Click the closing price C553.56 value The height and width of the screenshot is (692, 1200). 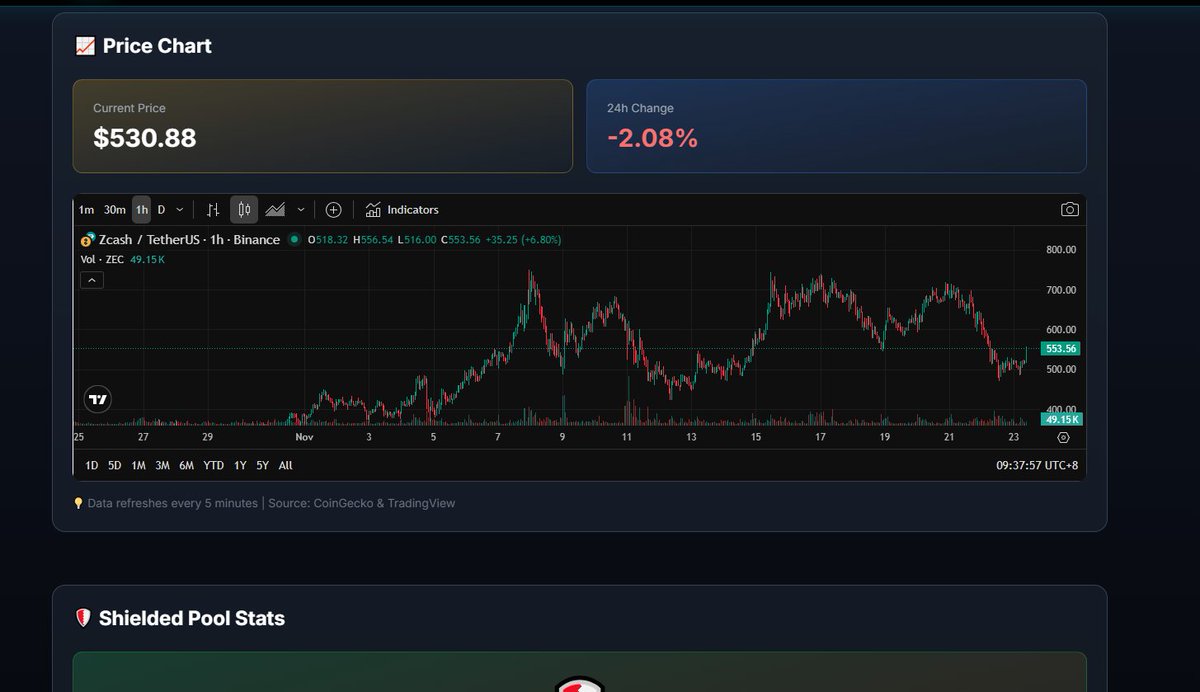460,240
